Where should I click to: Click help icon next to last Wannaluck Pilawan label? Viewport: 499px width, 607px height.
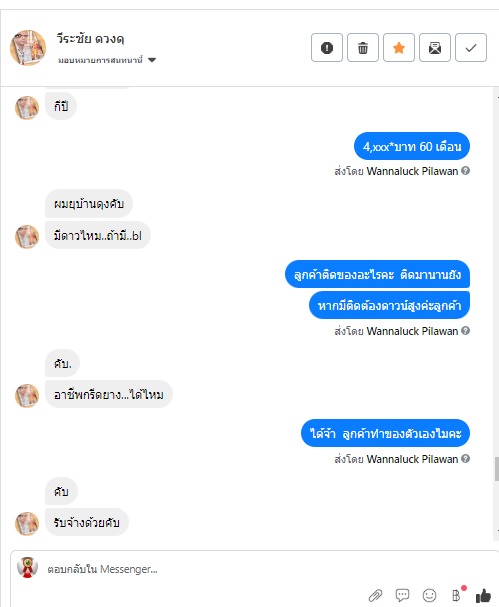click(x=466, y=459)
